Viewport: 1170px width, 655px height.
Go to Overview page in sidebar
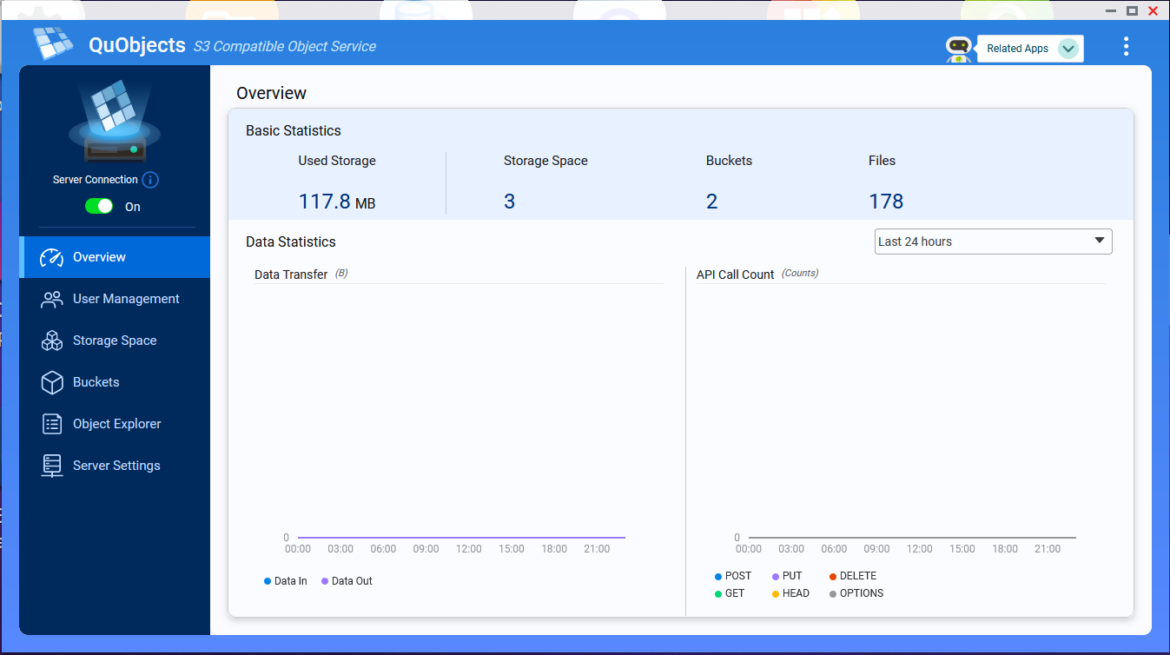click(x=115, y=257)
